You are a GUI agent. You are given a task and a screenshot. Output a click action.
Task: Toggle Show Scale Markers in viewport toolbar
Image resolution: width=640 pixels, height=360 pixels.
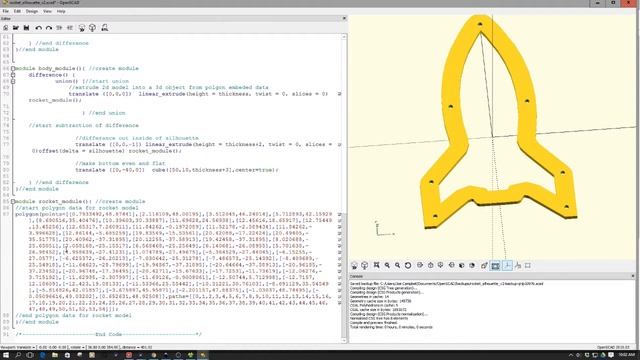pos(518,265)
